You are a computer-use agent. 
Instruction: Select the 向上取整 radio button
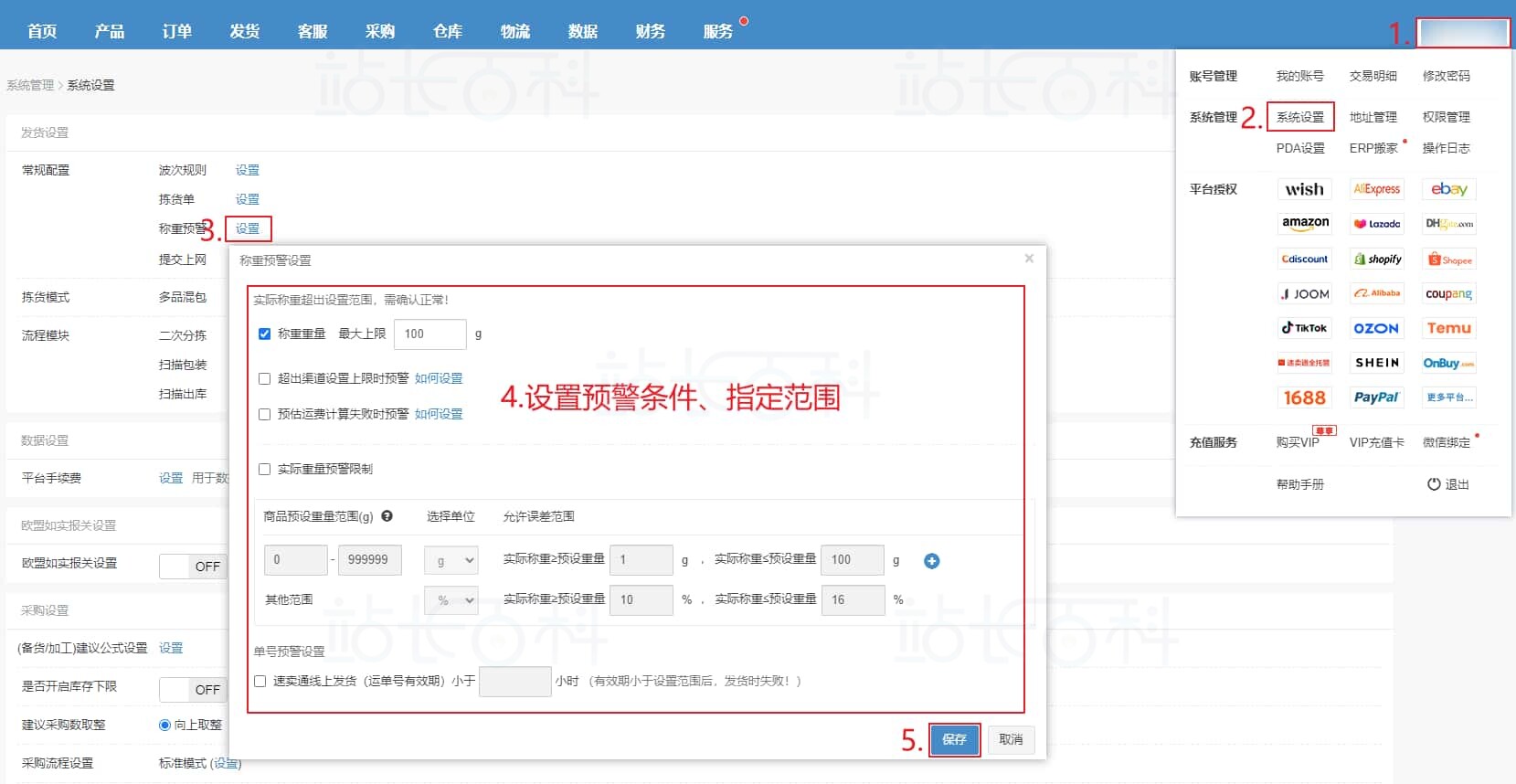(x=165, y=725)
